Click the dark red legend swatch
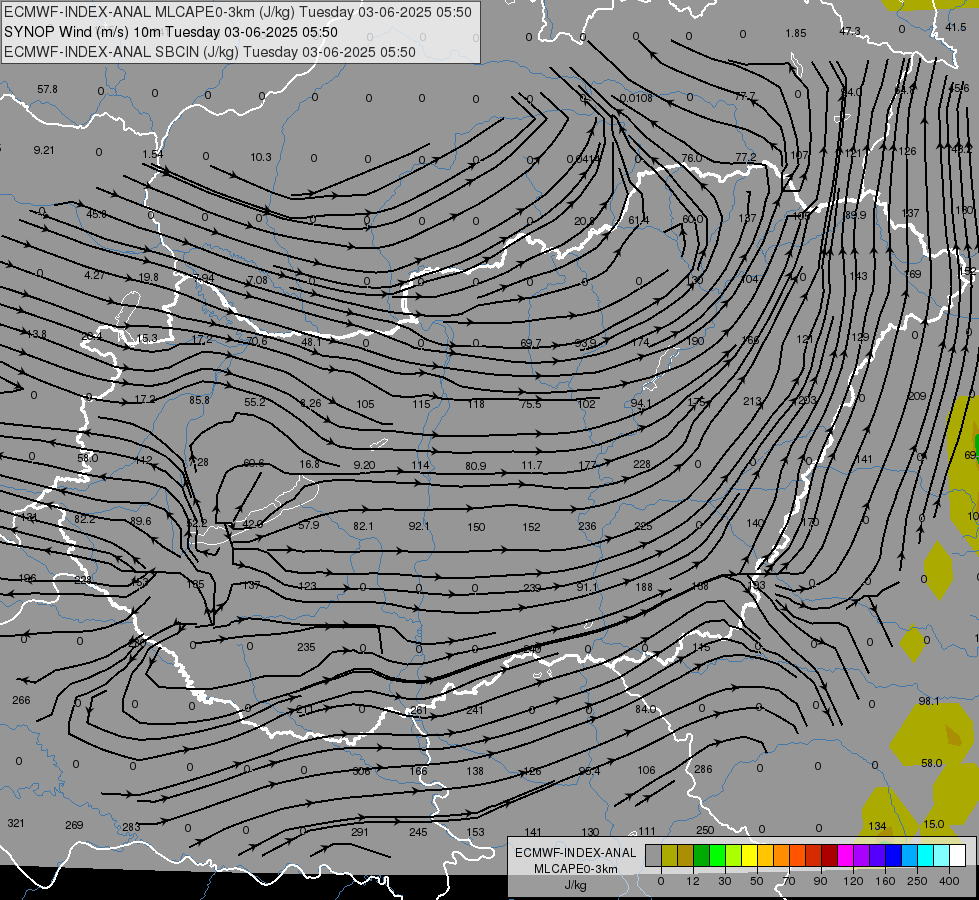The width and height of the screenshot is (979, 900). coord(829,856)
